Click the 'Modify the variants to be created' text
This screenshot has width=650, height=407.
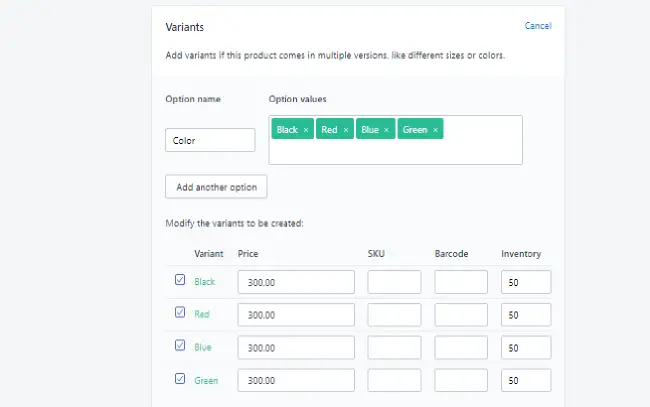pos(235,223)
